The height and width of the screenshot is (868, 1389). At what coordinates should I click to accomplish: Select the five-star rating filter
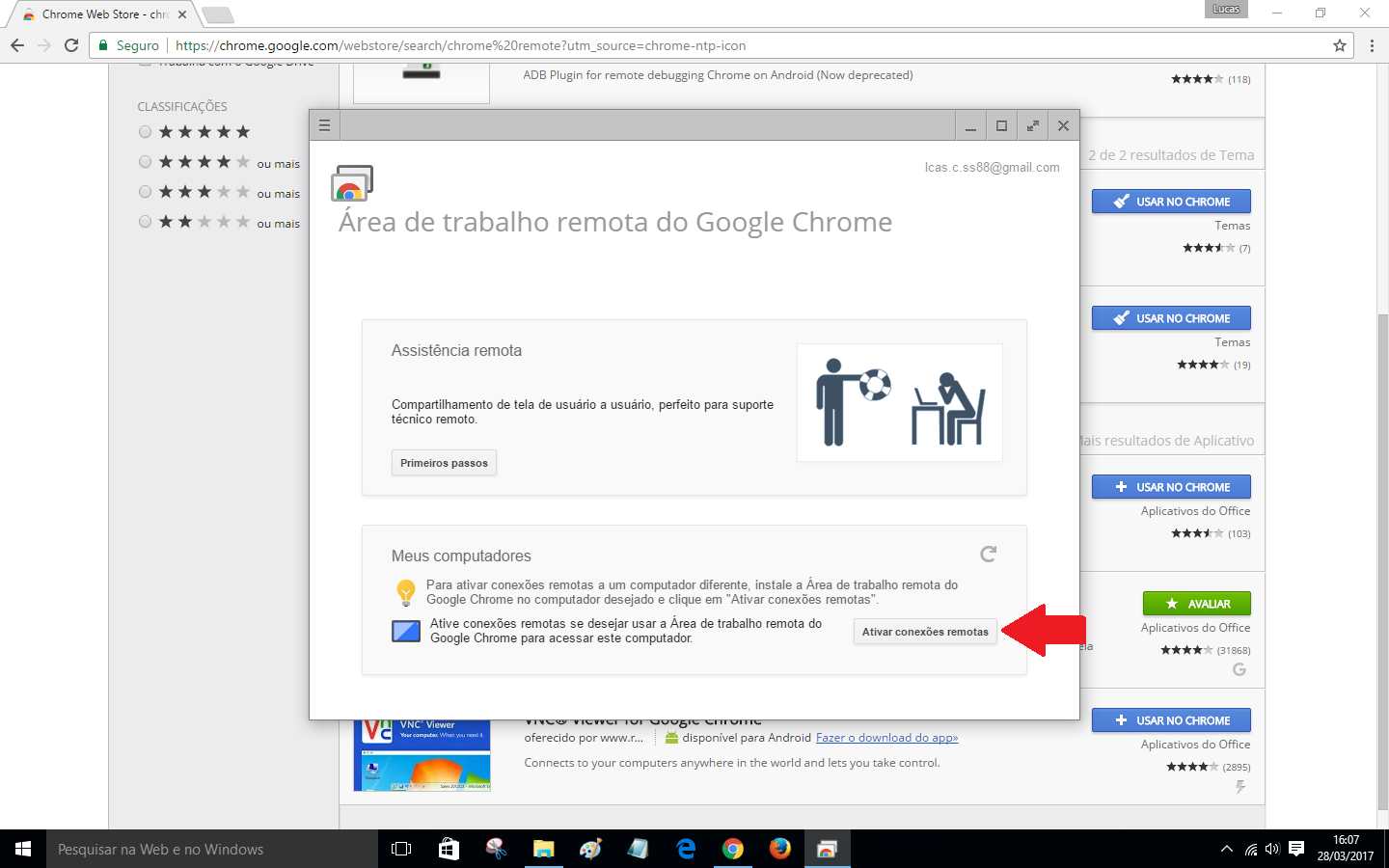[145, 132]
